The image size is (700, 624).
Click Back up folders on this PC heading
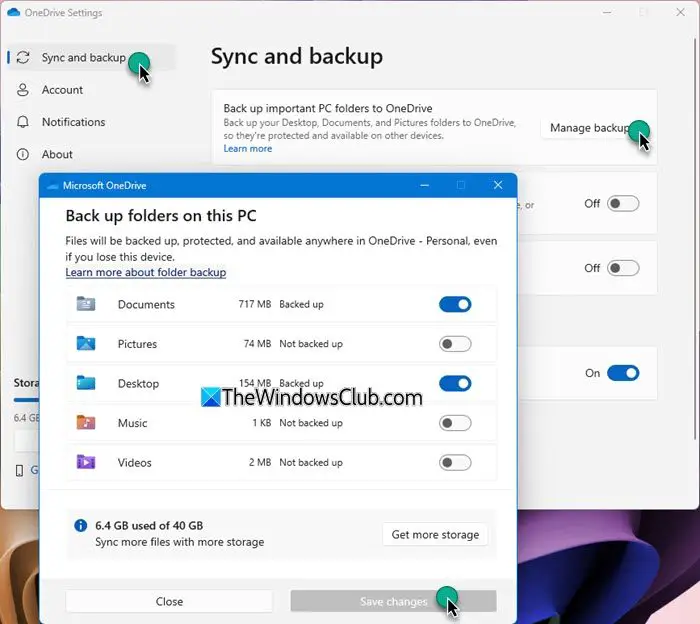(x=161, y=216)
